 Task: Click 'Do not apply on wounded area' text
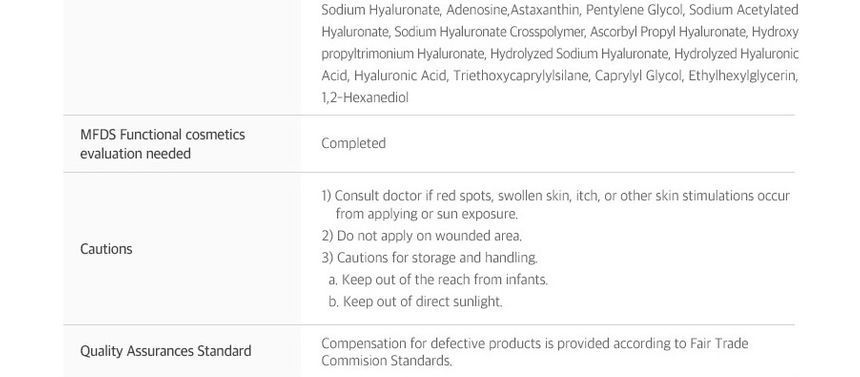(422, 236)
